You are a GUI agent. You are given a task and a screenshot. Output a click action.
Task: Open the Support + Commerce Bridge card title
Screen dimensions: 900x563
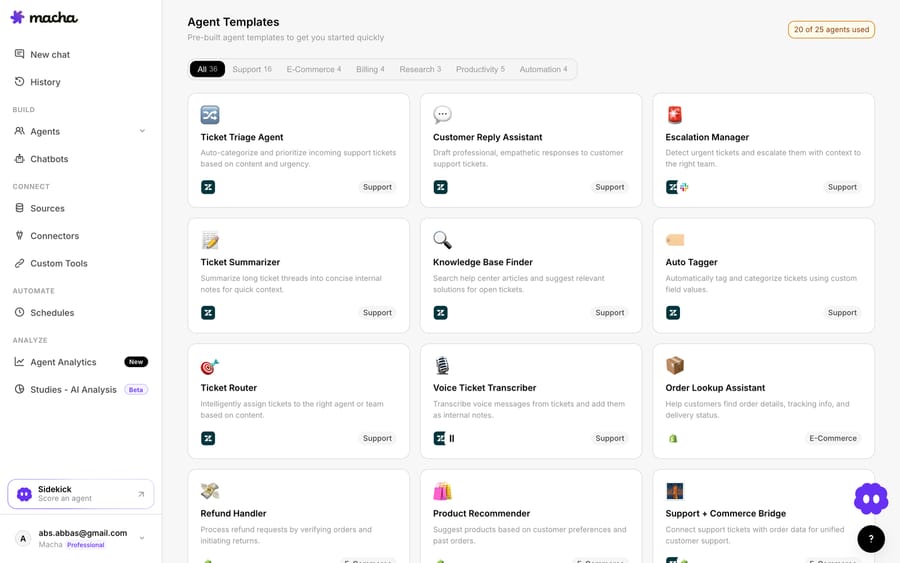(x=726, y=514)
